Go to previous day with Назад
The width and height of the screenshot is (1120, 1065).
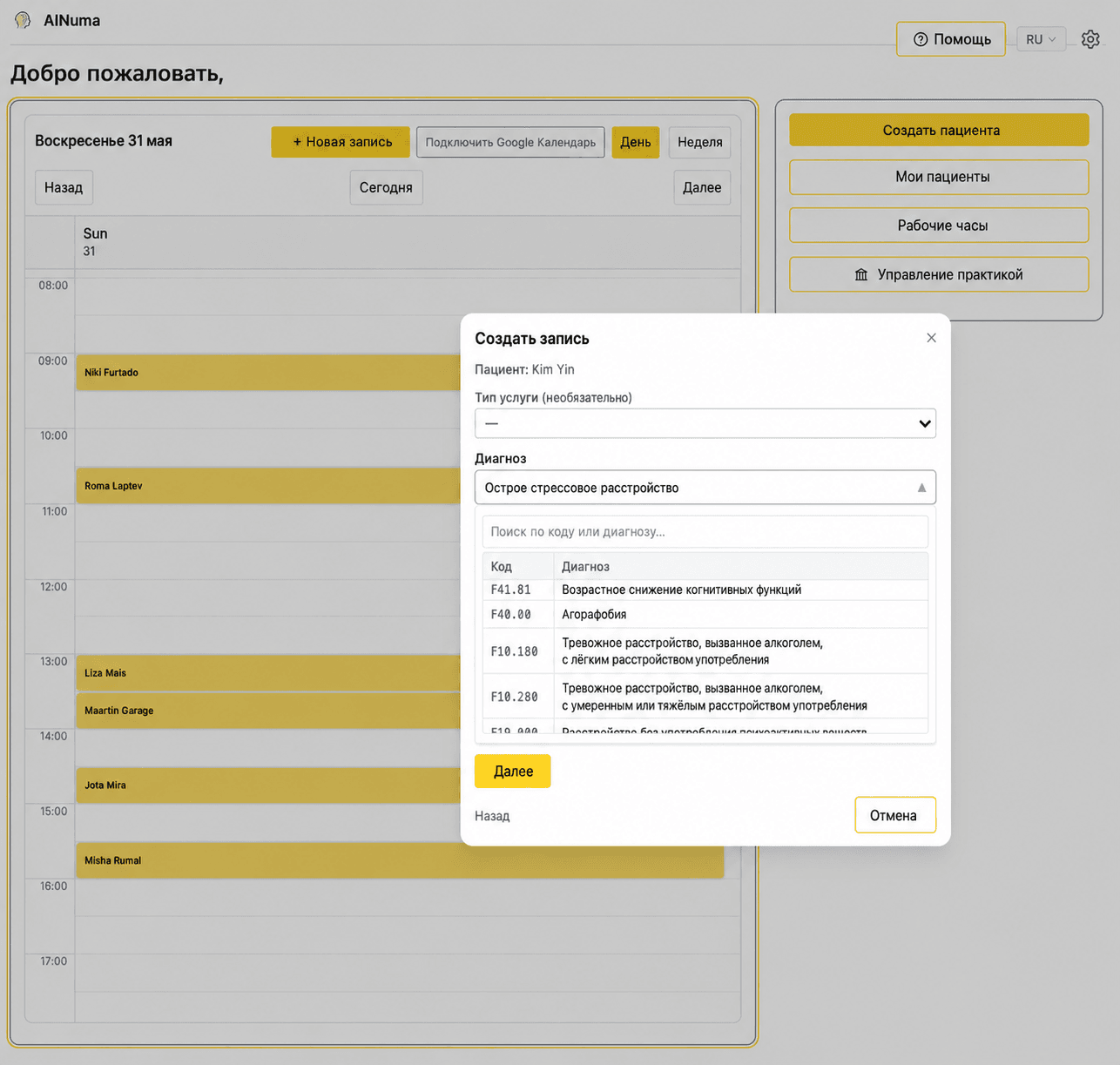pos(64,187)
